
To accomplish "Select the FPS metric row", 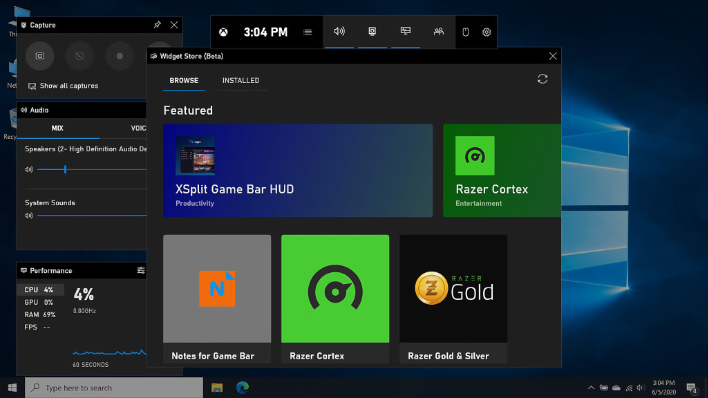I will [40, 327].
